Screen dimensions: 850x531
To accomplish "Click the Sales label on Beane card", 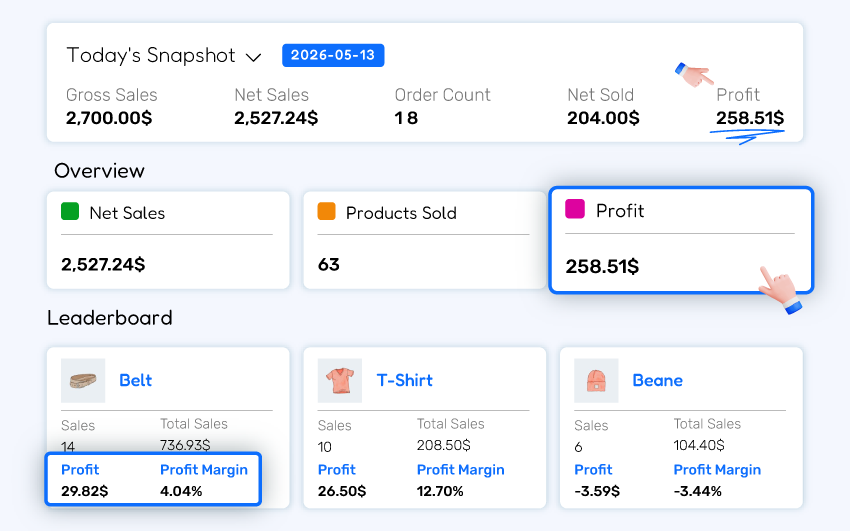I will point(591,426).
